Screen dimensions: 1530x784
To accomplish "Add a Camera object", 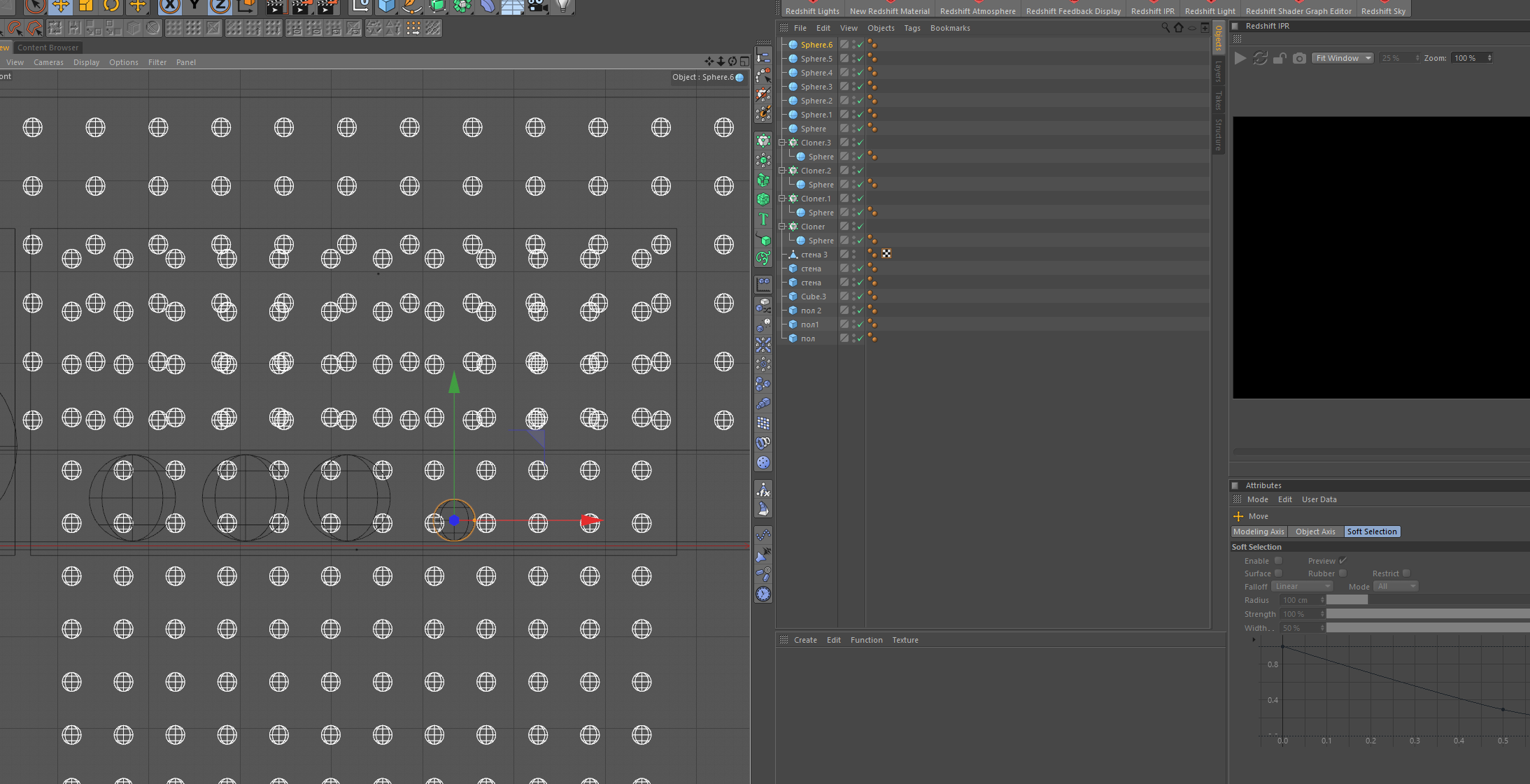I will point(537,6).
